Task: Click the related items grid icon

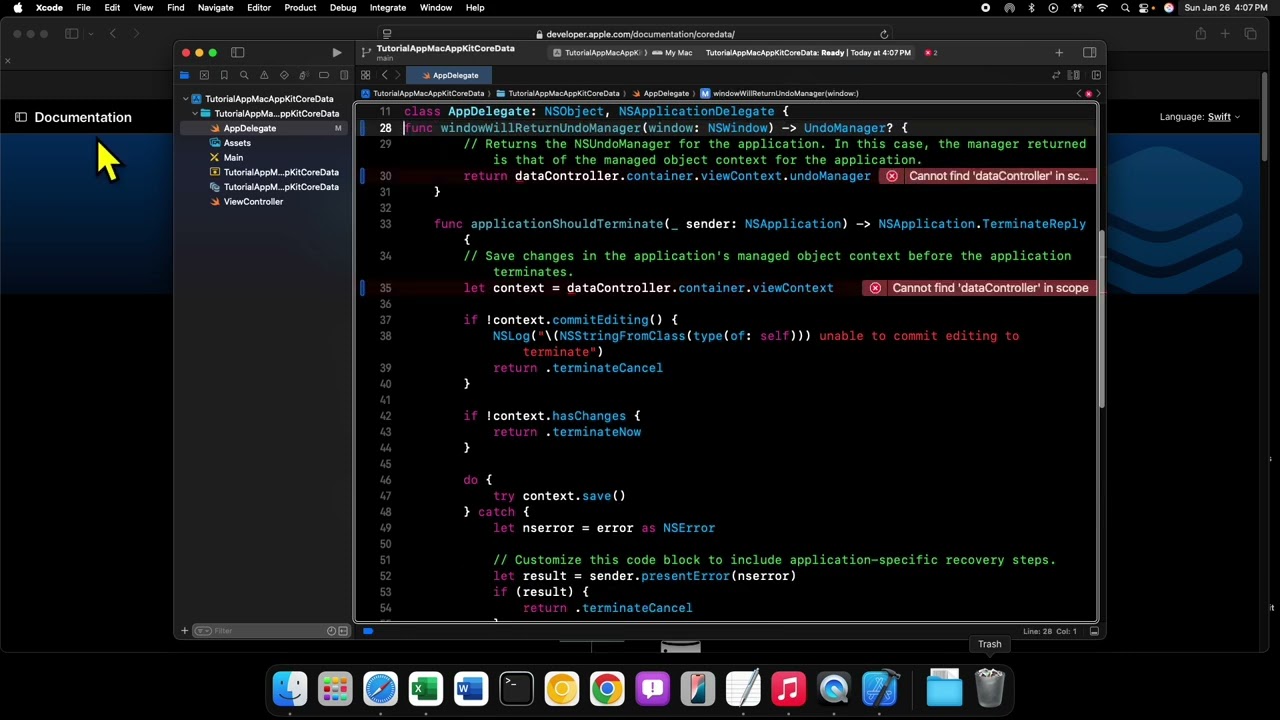Action: 365,75
